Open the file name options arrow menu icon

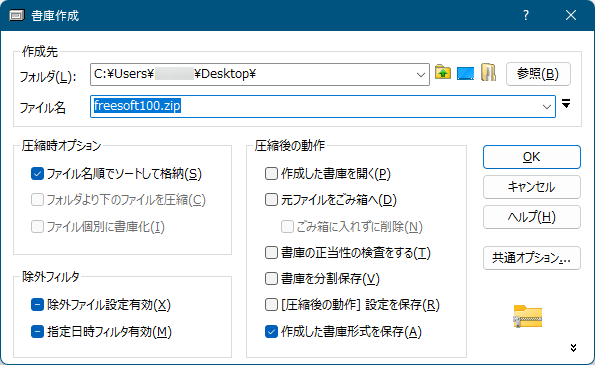click(566, 104)
